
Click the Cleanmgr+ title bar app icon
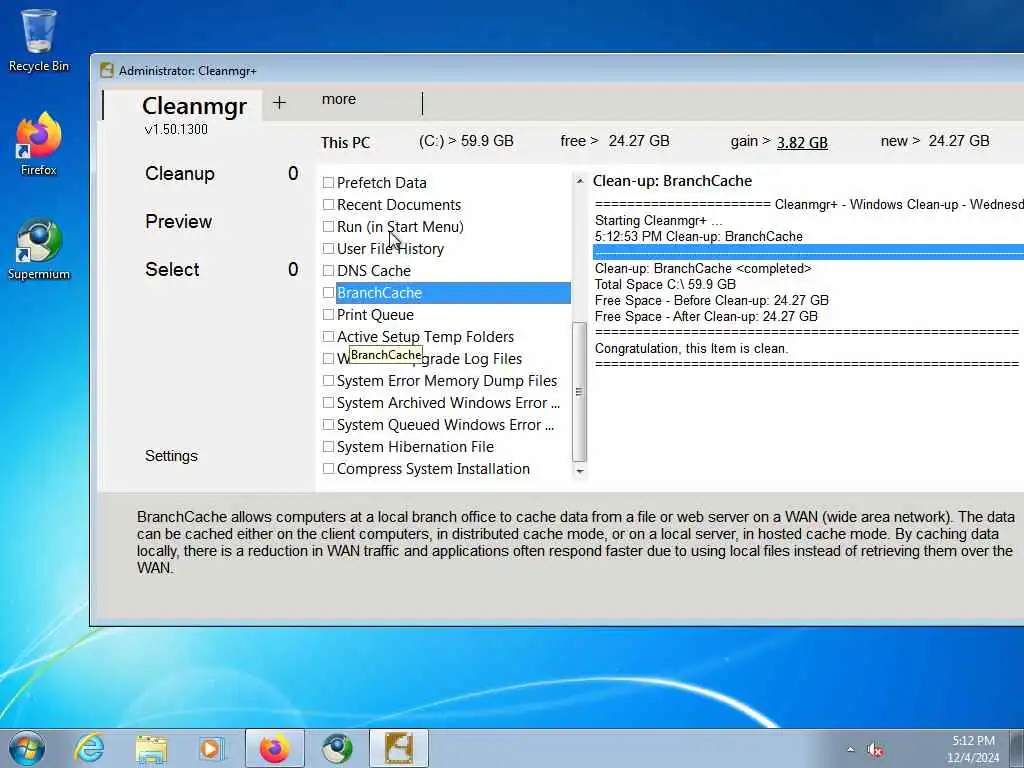click(x=107, y=71)
